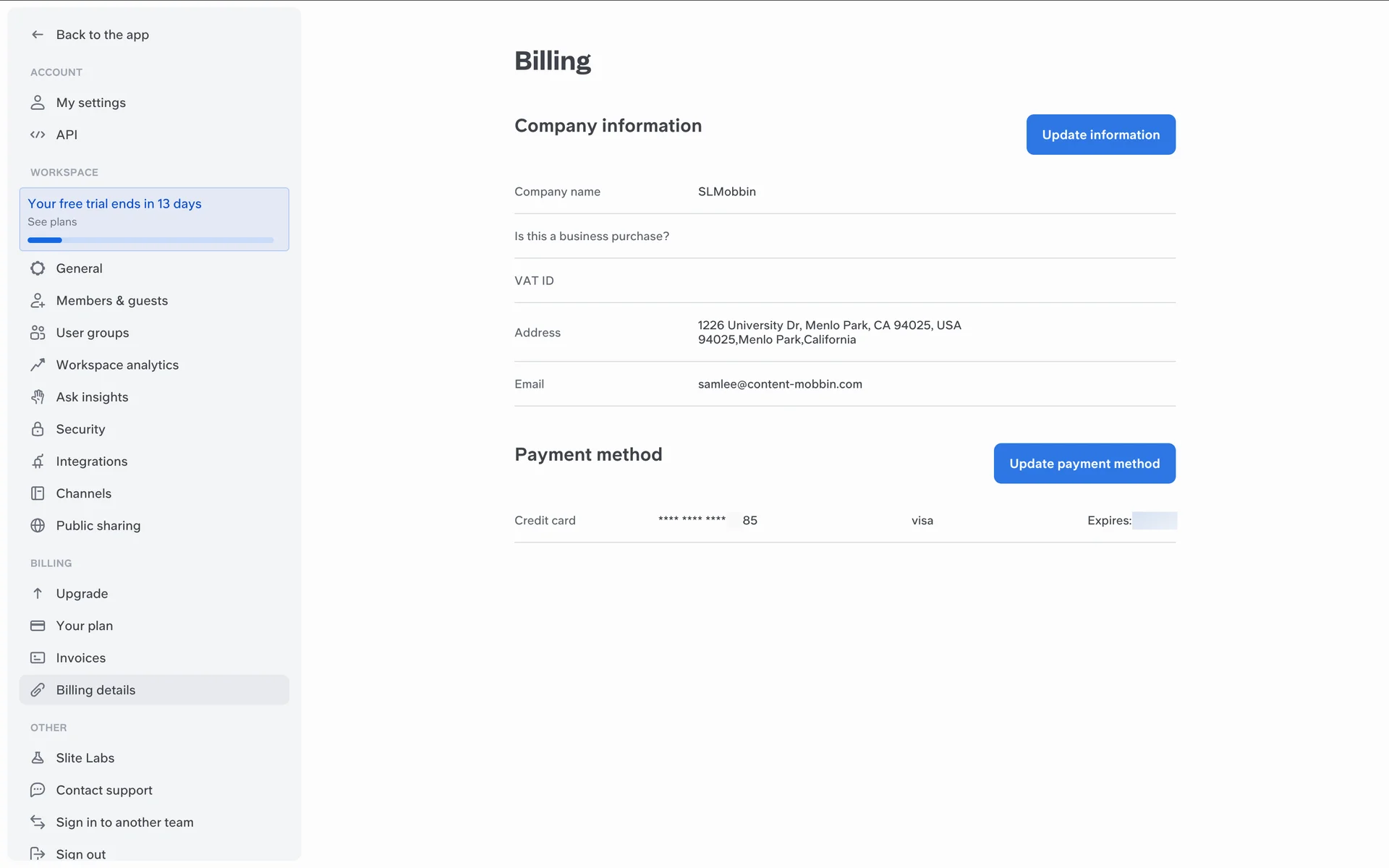Screen dimensions: 1389x868
Task: Open the Your plan menu item
Action: [85, 626]
